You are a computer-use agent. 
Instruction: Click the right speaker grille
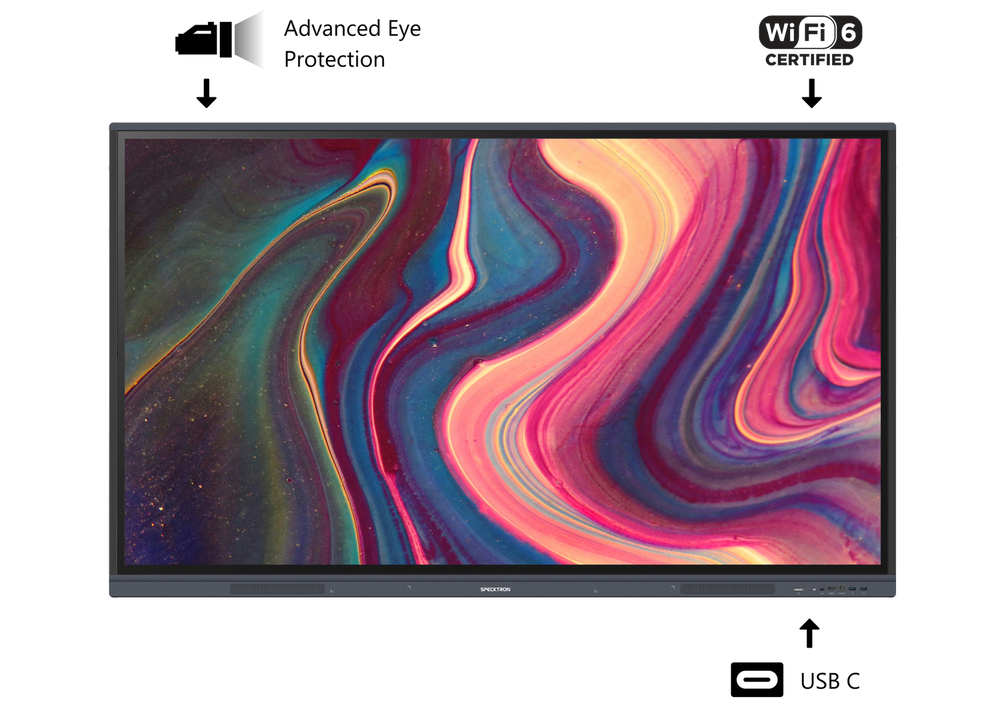(727, 589)
